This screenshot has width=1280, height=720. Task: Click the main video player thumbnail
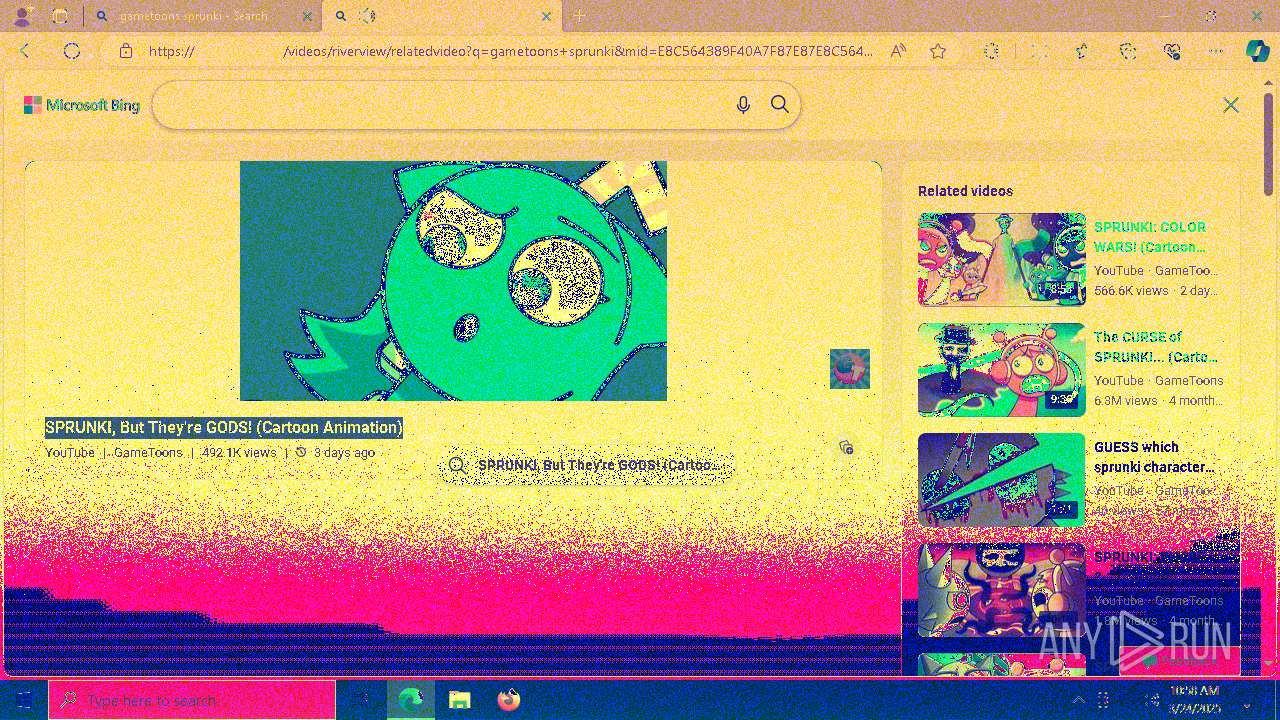453,281
